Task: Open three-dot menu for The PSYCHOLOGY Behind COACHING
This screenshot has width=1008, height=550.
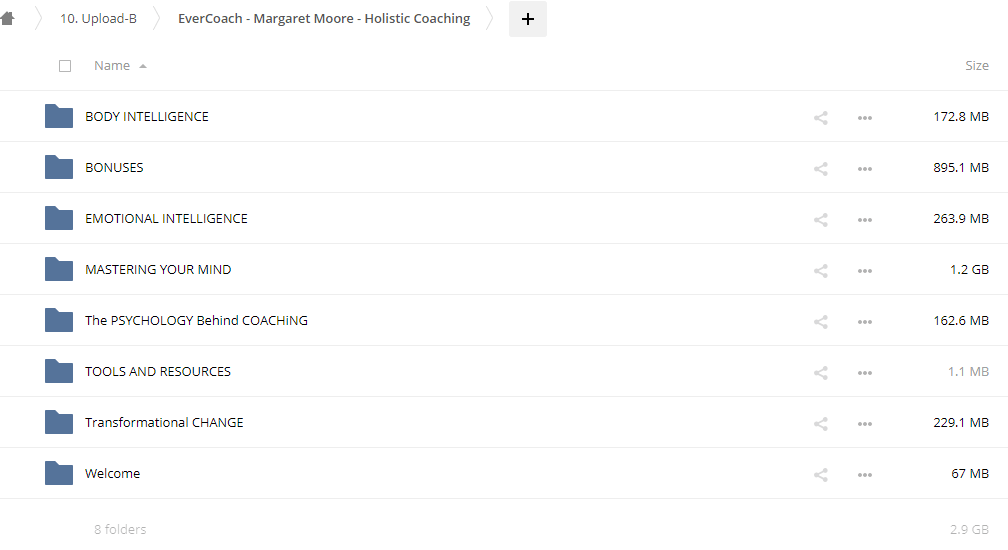Action: pyautogui.click(x=865, y=321)
